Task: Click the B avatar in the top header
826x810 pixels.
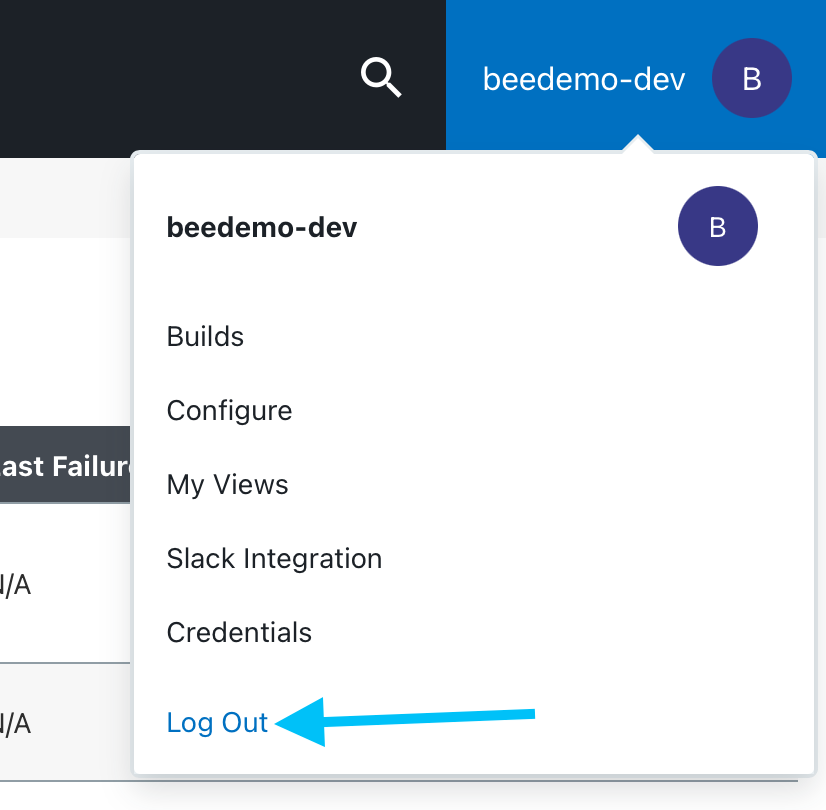Action: [x=752, y=78]
